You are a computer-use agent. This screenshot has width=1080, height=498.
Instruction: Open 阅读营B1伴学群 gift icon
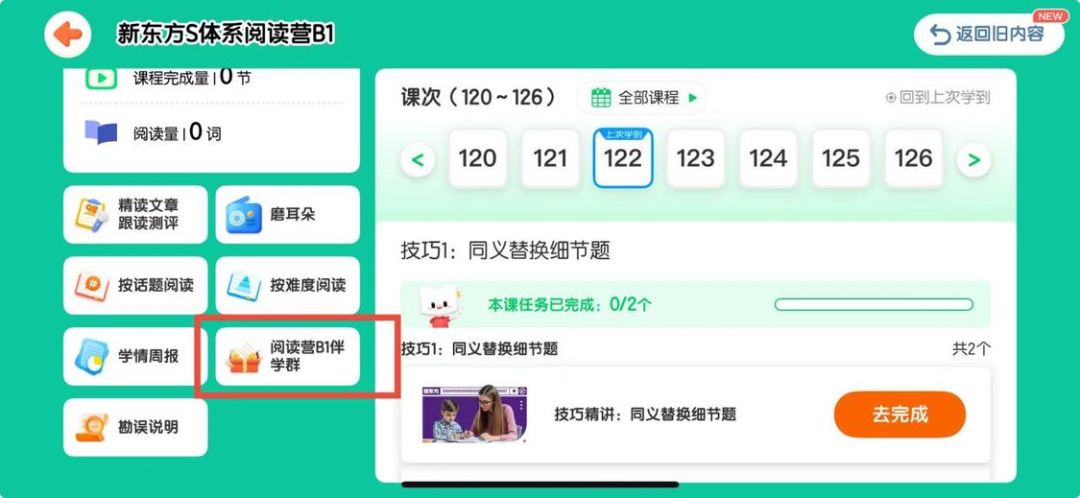244,357
